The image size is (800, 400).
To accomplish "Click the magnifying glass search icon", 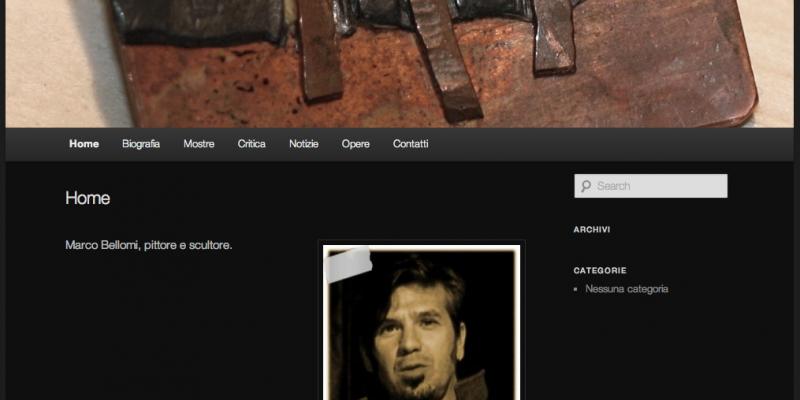I will (584, 186).
